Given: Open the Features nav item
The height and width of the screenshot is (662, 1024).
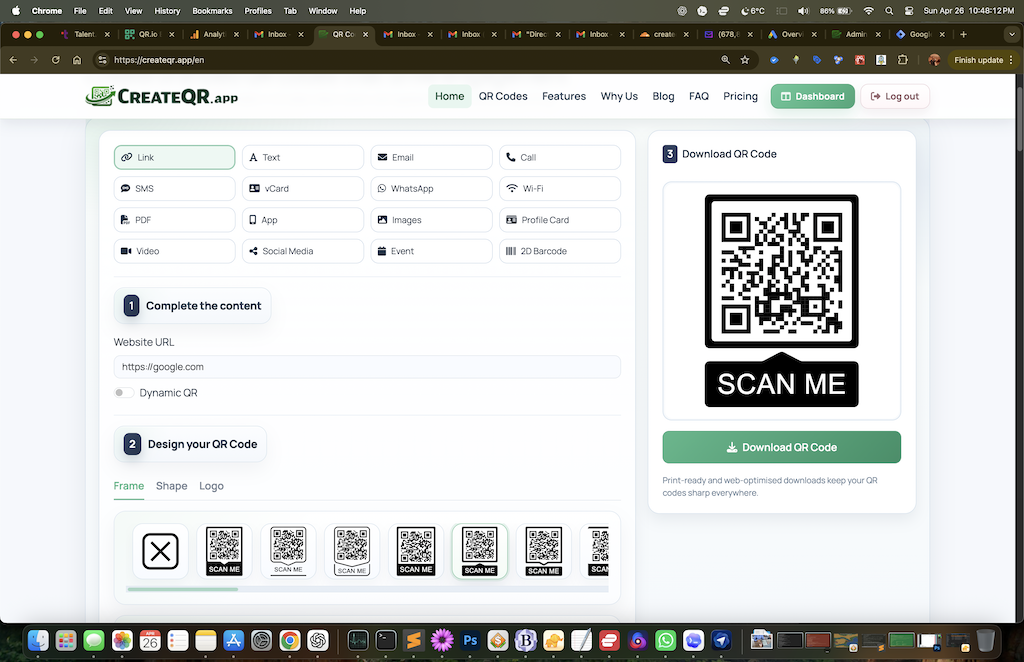Looking at the screenshot, I should coord(564,96).
